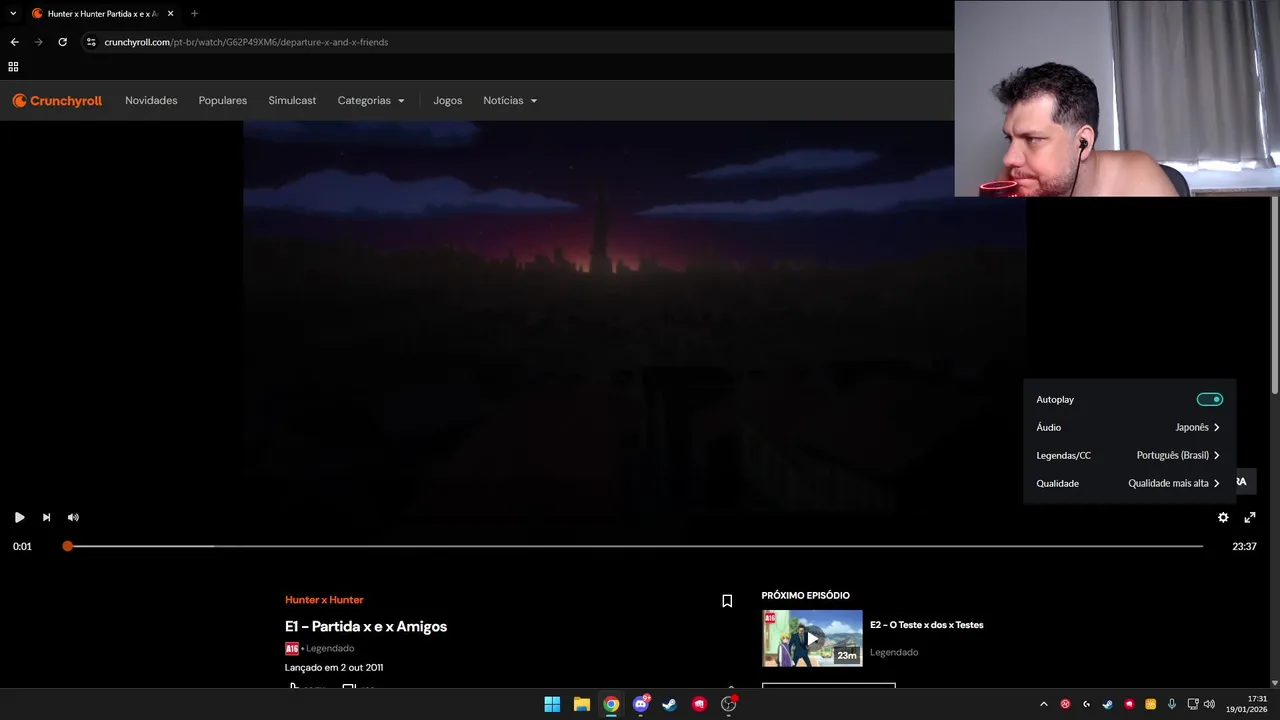This screenshot has width=1280, height=720.
Task: Click the Crunchyroll logo in the header
Action: 57,101
